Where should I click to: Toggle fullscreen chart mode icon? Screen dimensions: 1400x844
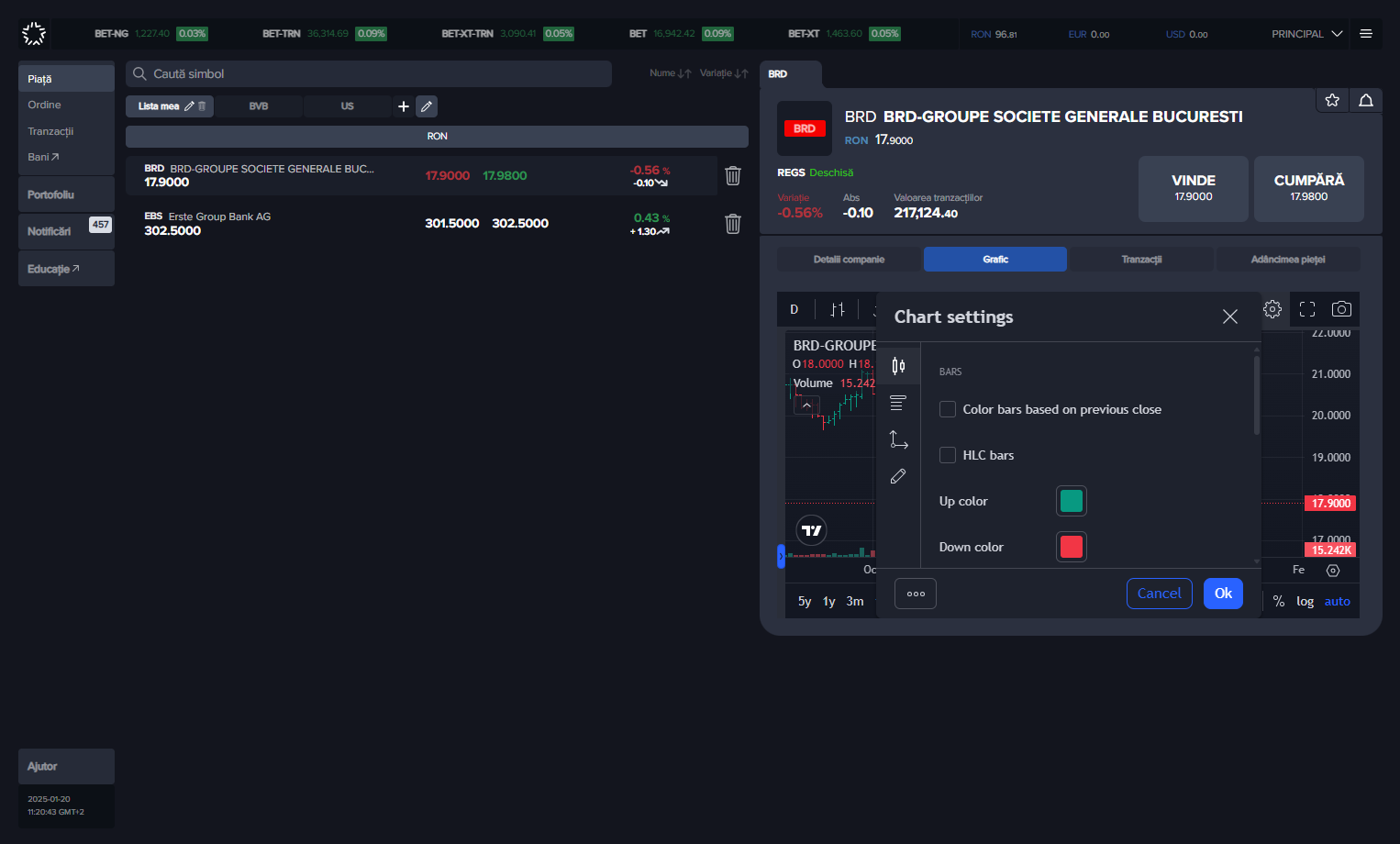(1307, 309)
